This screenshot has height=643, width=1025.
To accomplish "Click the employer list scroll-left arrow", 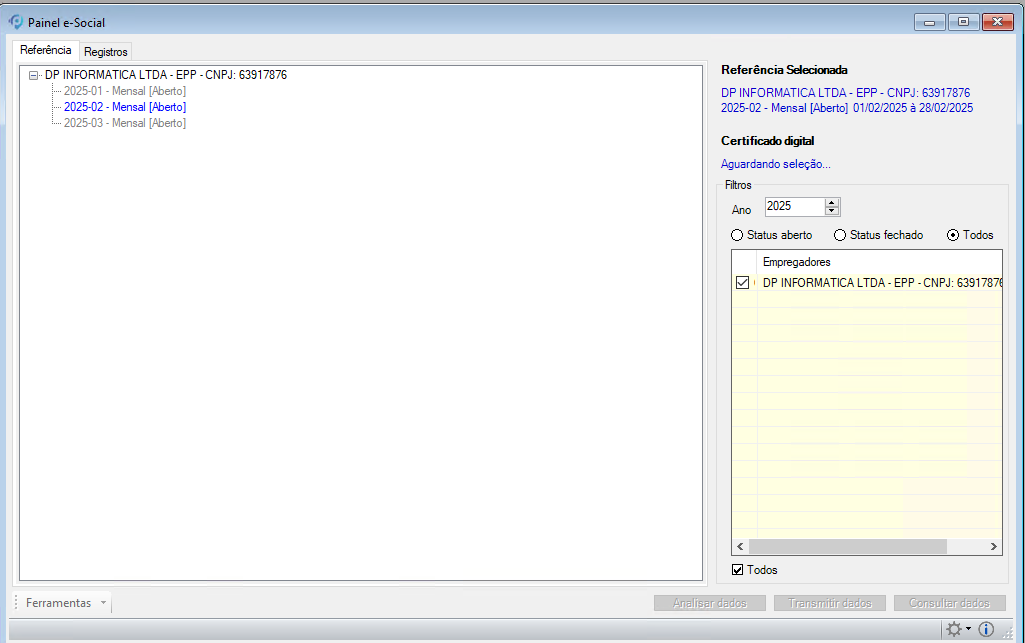I will (x=741, y=547).
